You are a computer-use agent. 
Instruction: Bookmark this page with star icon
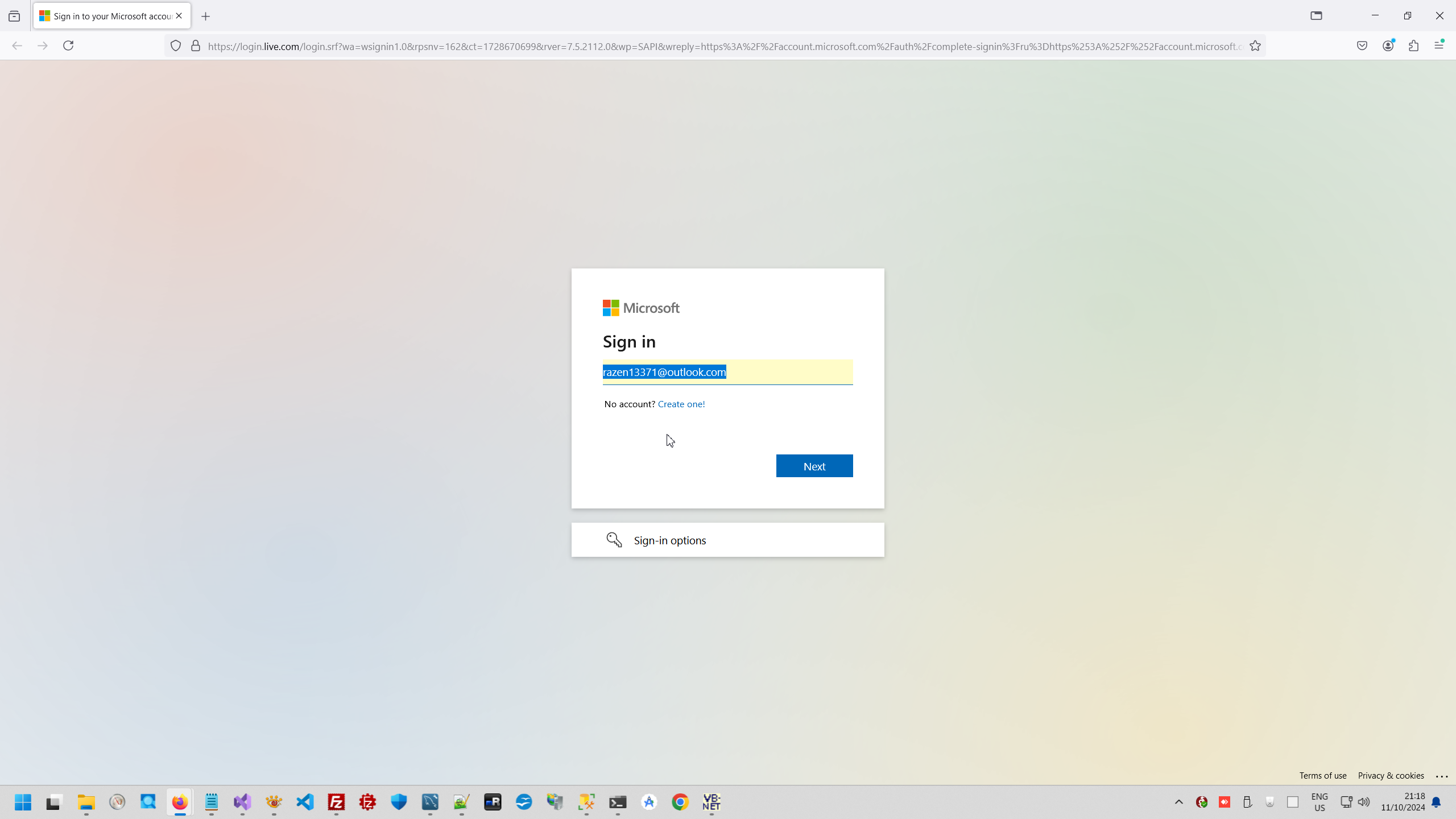[x=1255, y=46]
